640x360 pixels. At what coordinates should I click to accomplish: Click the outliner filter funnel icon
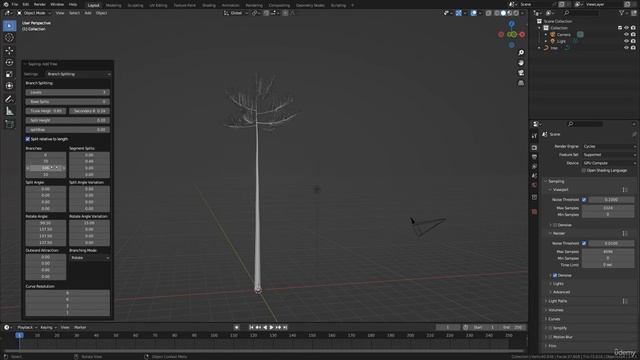point(622,13)
